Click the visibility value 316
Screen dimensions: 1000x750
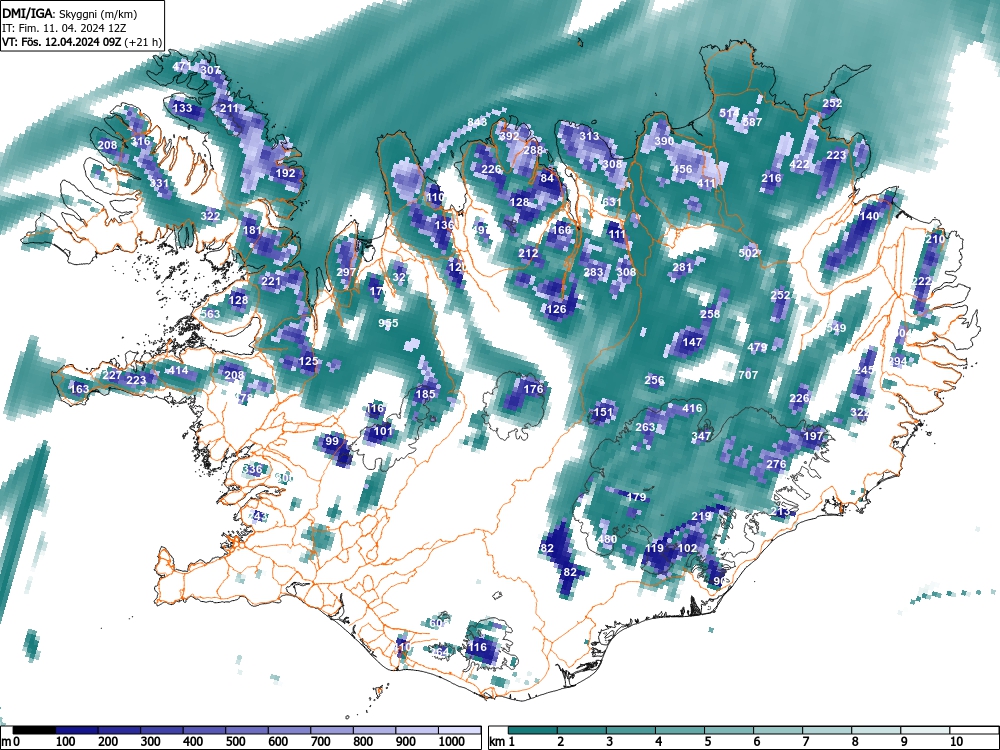point(140,141)
